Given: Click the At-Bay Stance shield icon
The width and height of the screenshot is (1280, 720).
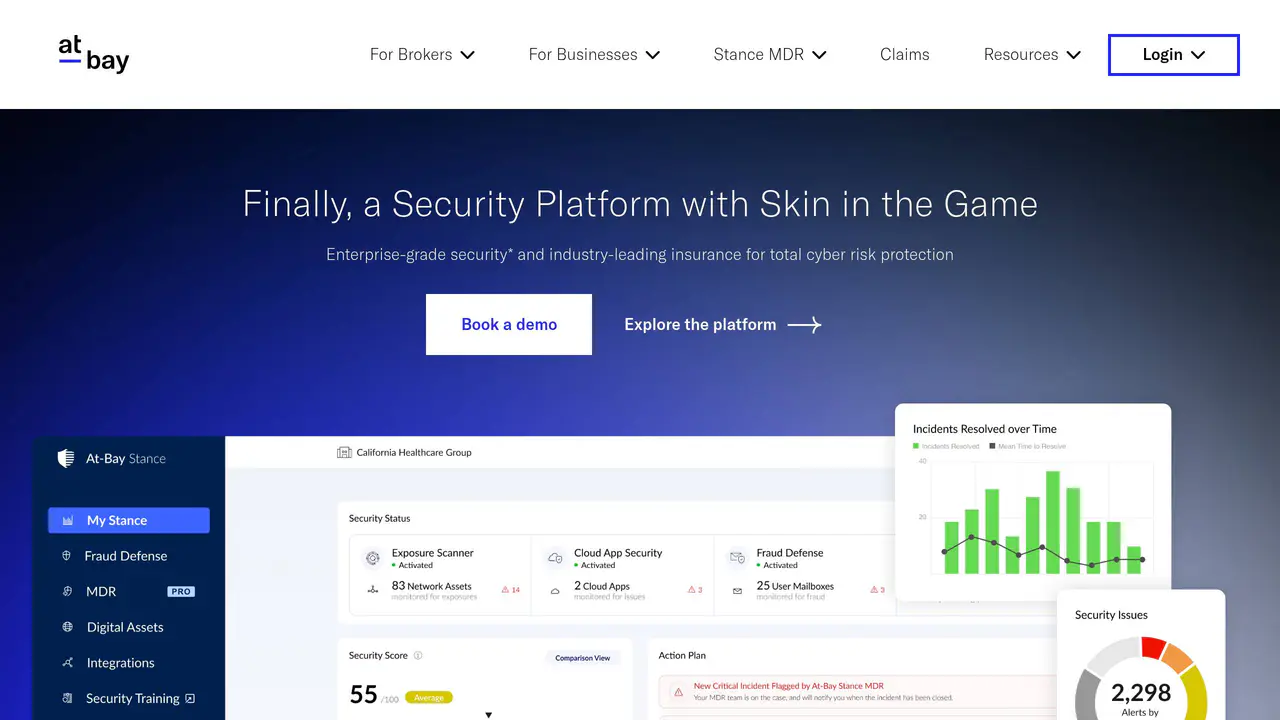Looking at the screenshot, I should (66, 458).
